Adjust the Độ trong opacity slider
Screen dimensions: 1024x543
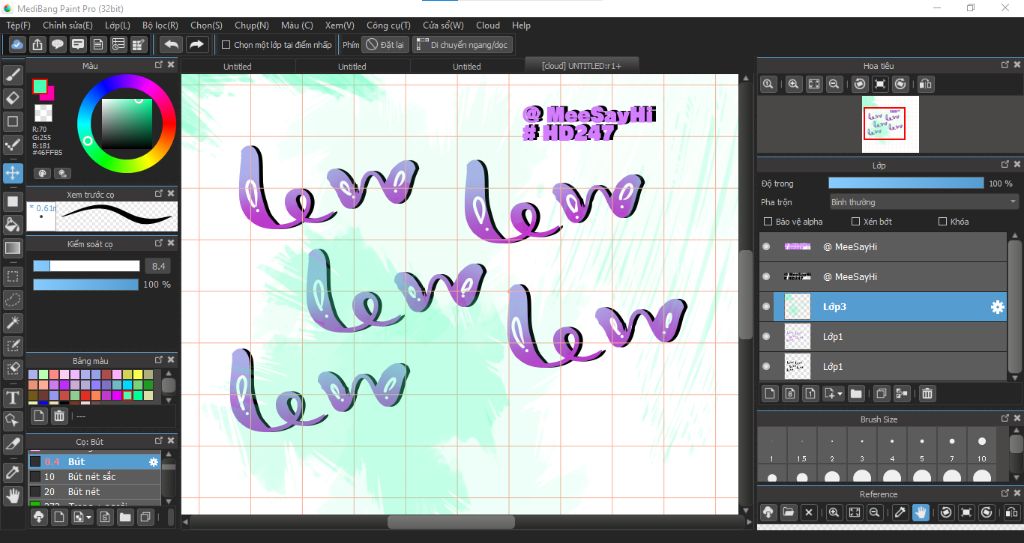[906, 184]
